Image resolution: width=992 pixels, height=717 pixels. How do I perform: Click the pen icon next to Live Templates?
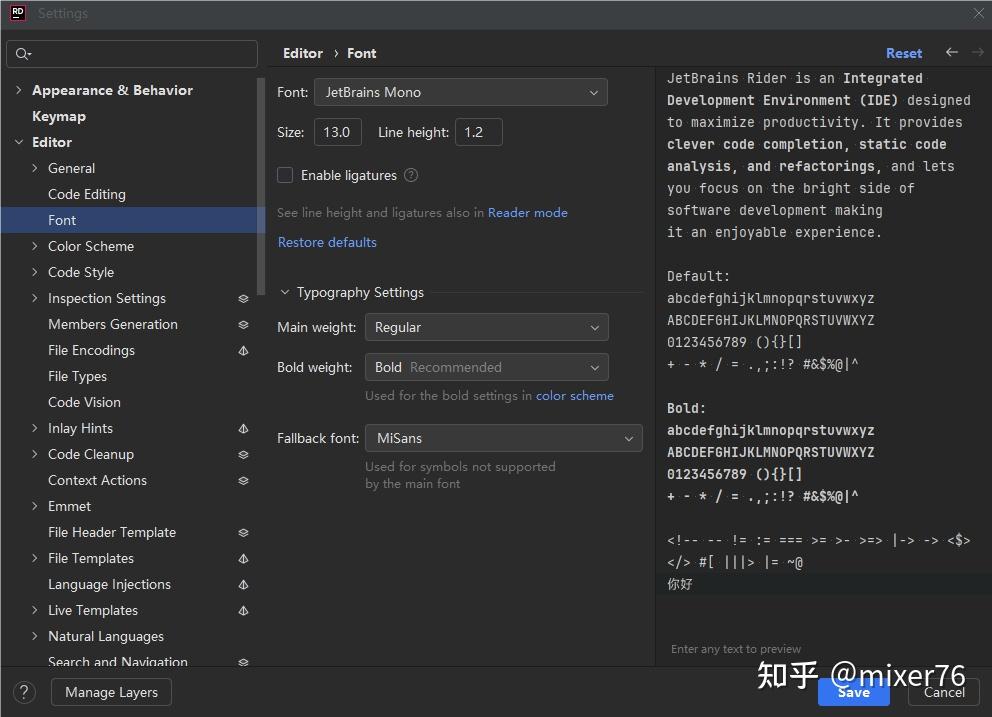(243, 610)
